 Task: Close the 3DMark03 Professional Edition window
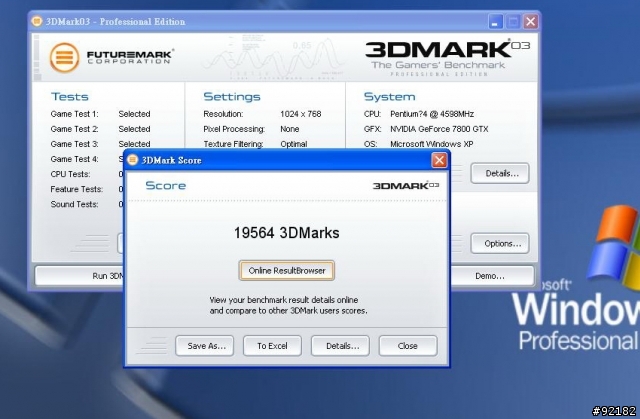coord(531,22)
